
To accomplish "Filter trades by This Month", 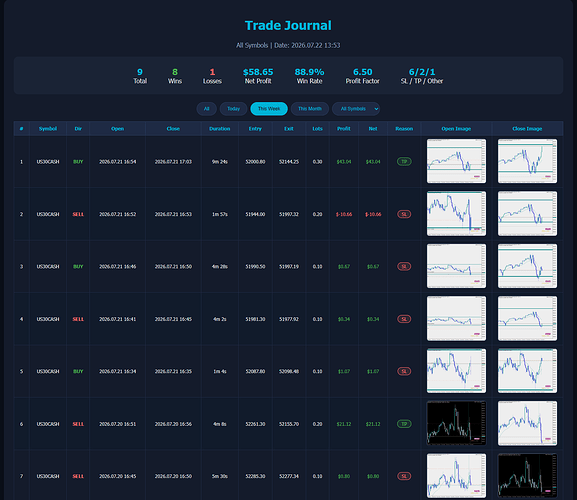I will pyautogui.click(x=310, y=109).
